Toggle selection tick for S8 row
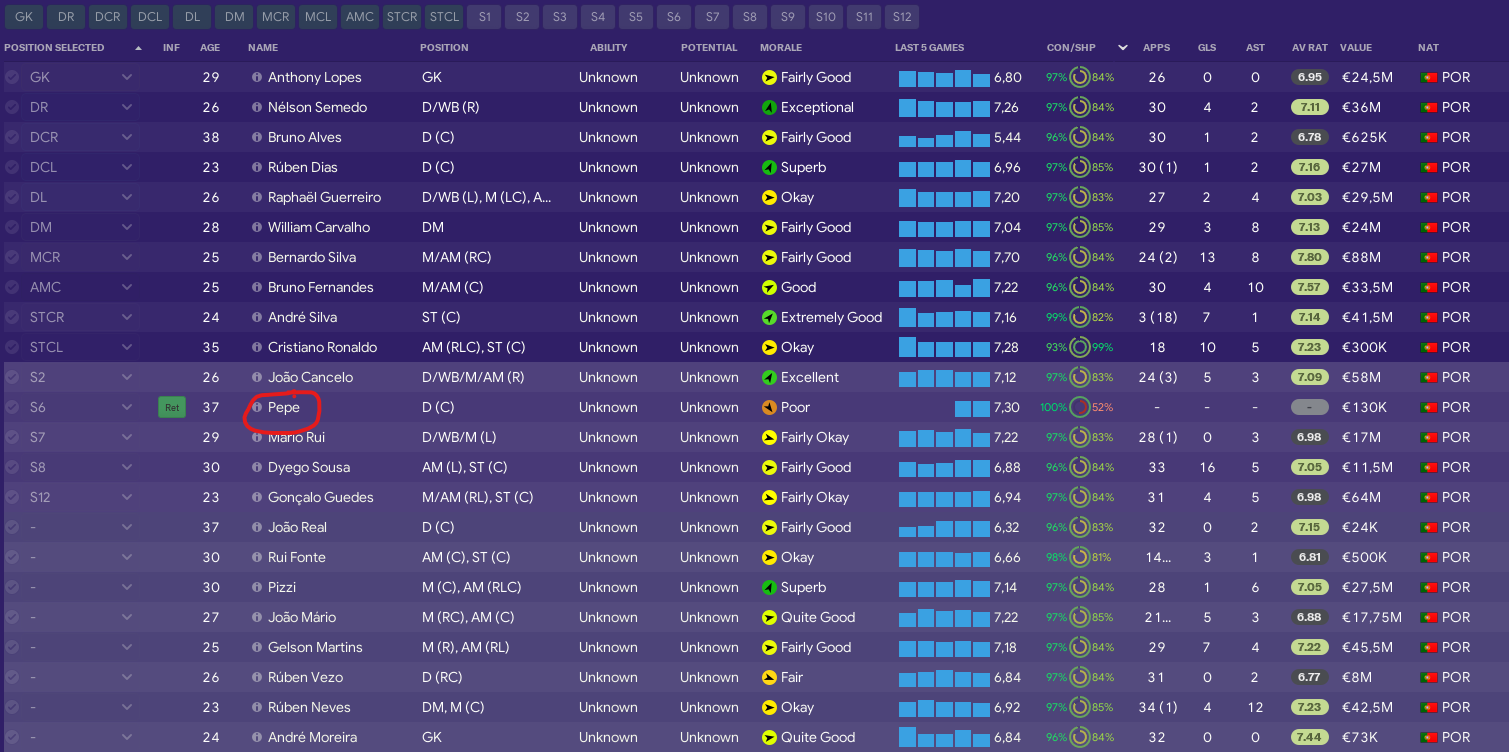 click(x=12, y=467)
